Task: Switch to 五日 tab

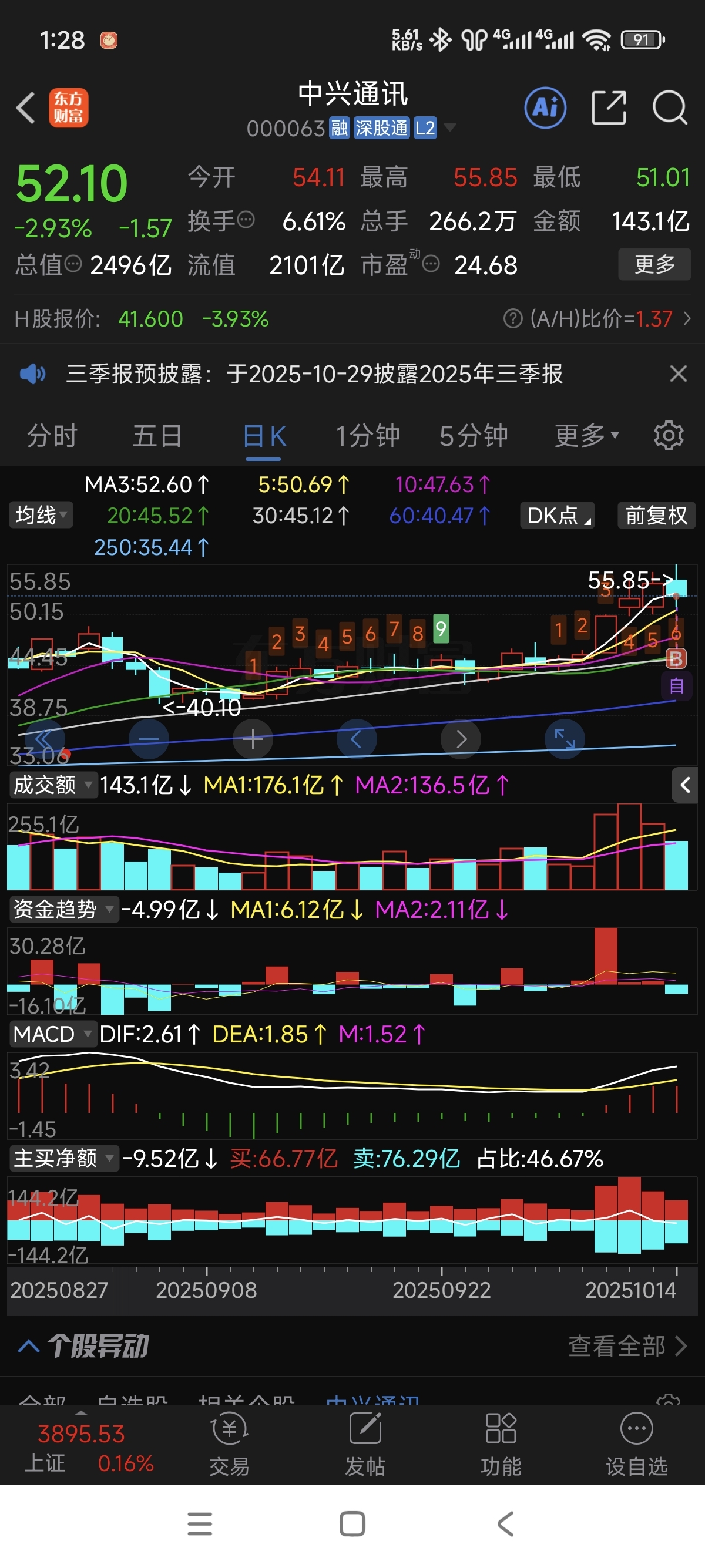Action: coord(157,436)
